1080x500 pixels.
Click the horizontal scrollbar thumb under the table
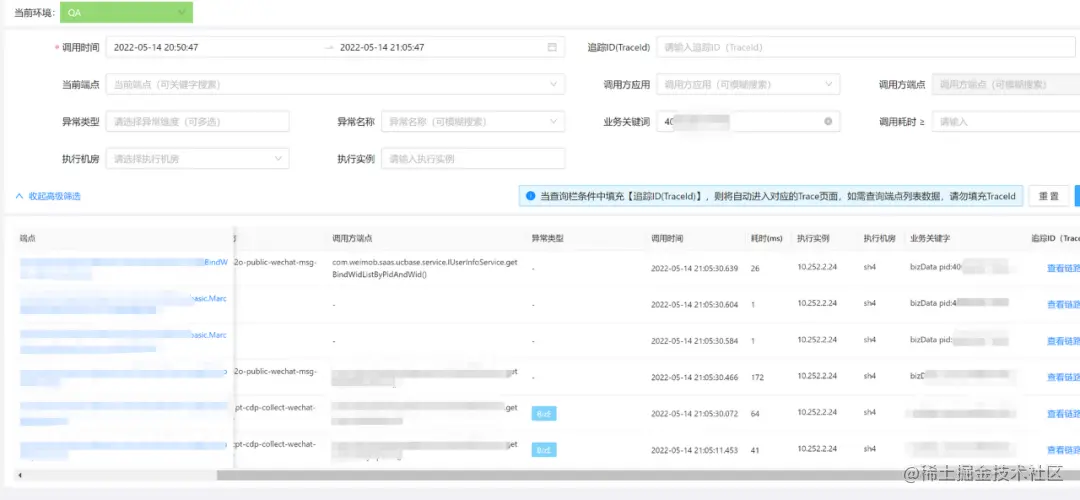(647, 475)
